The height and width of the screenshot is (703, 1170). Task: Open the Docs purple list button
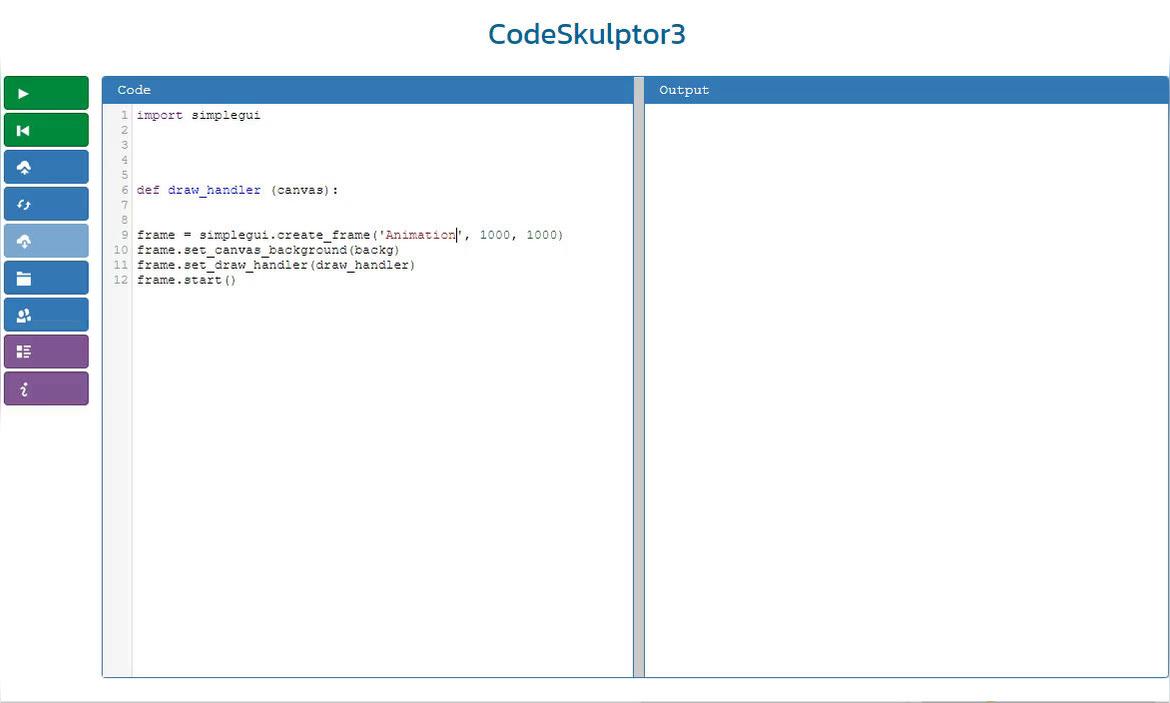46,352
